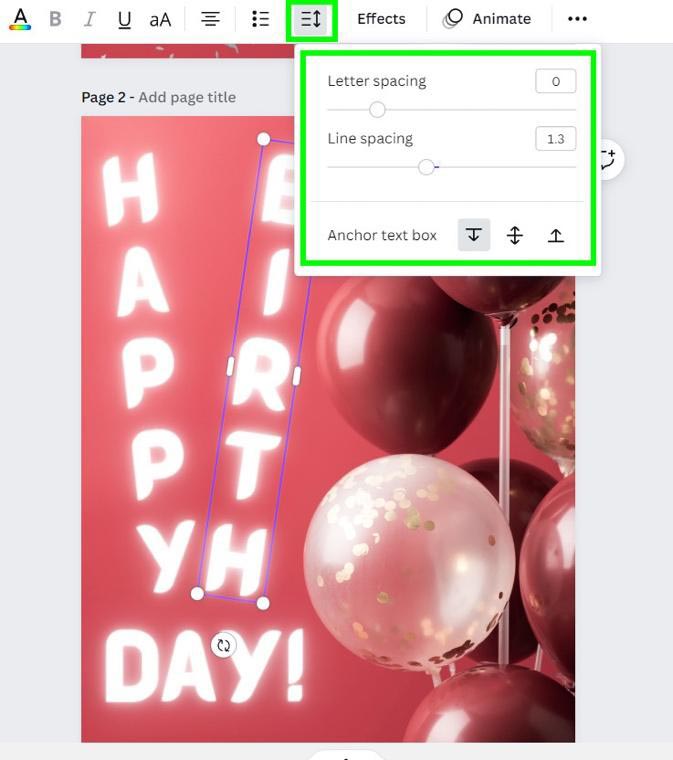Click the Line spacing slider handle
Viewport: 673px width, 760px height.
pos(426,167)
